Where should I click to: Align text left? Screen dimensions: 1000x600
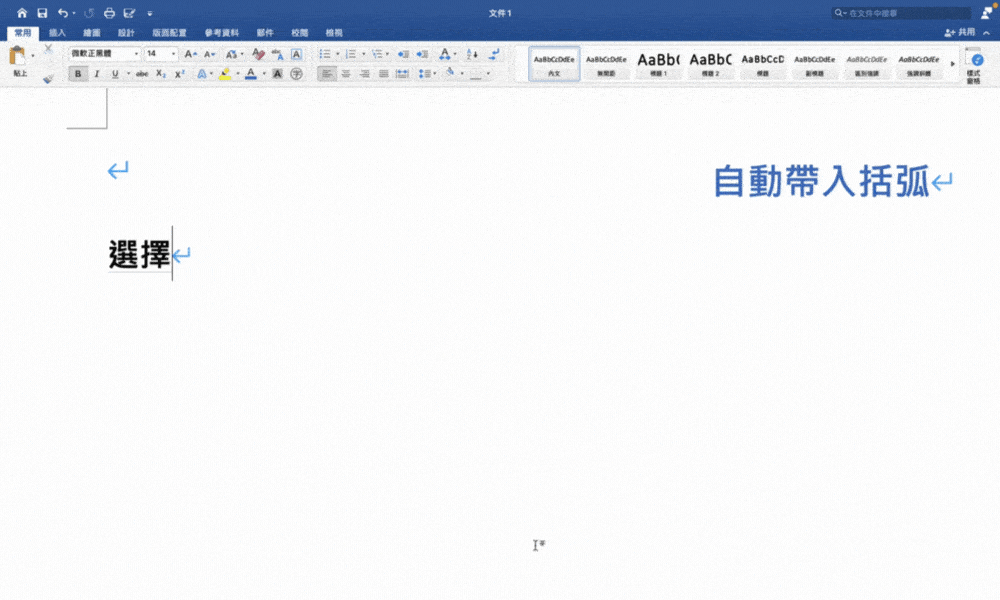click(x=327, y=74)
